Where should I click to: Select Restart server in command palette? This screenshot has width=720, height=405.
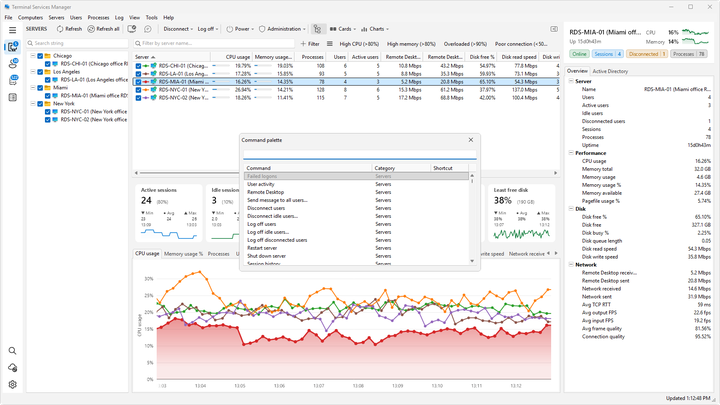pyautogui.click(x=262, y=248)
